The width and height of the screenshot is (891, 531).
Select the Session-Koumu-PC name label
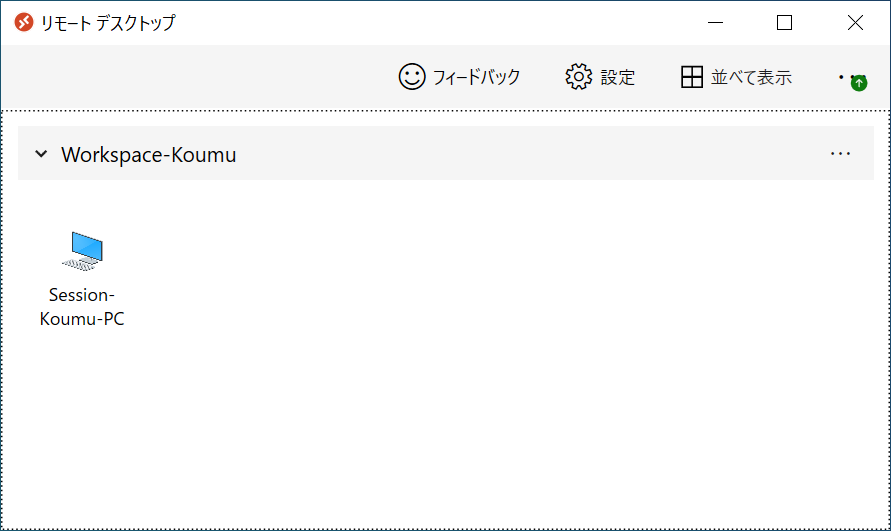[82, 307]
